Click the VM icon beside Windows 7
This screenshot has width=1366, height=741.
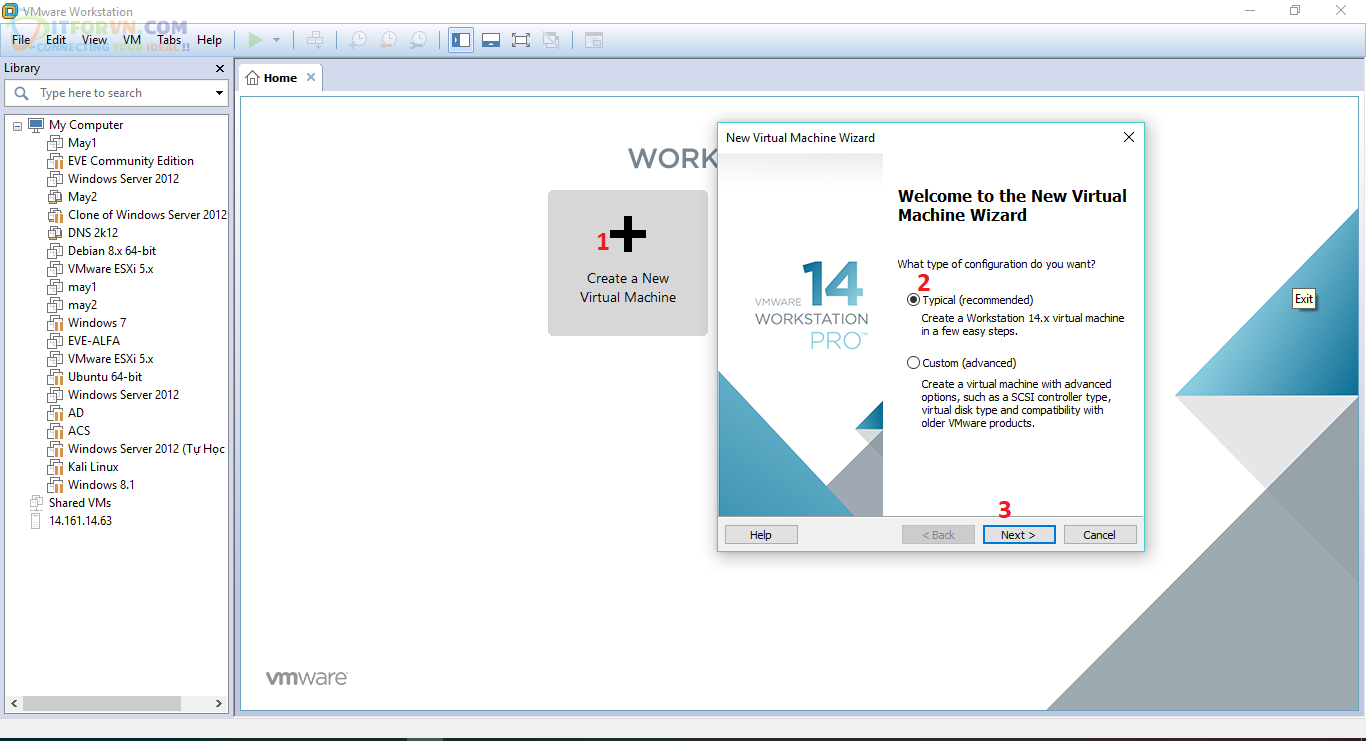pos(56,323)
